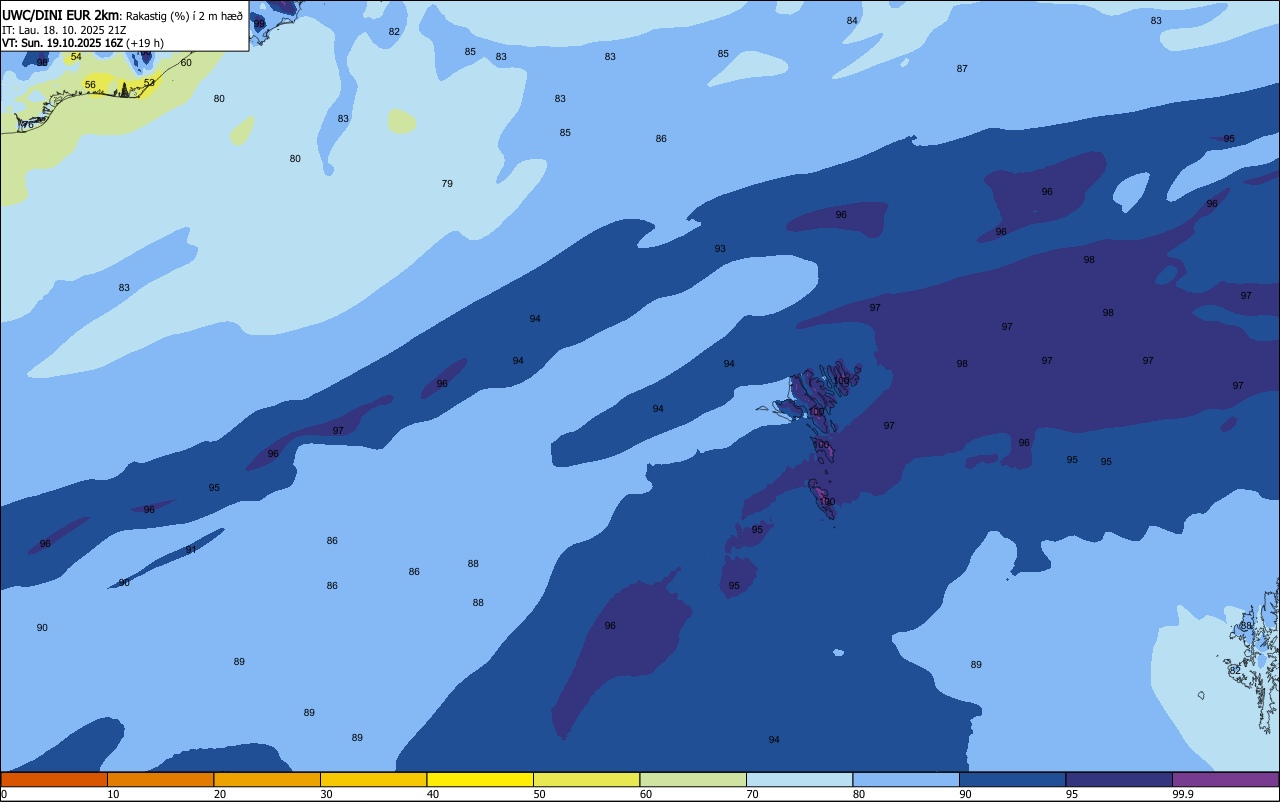
Task: Click the humidity value 53 near the coast
Action: (149, 82)
